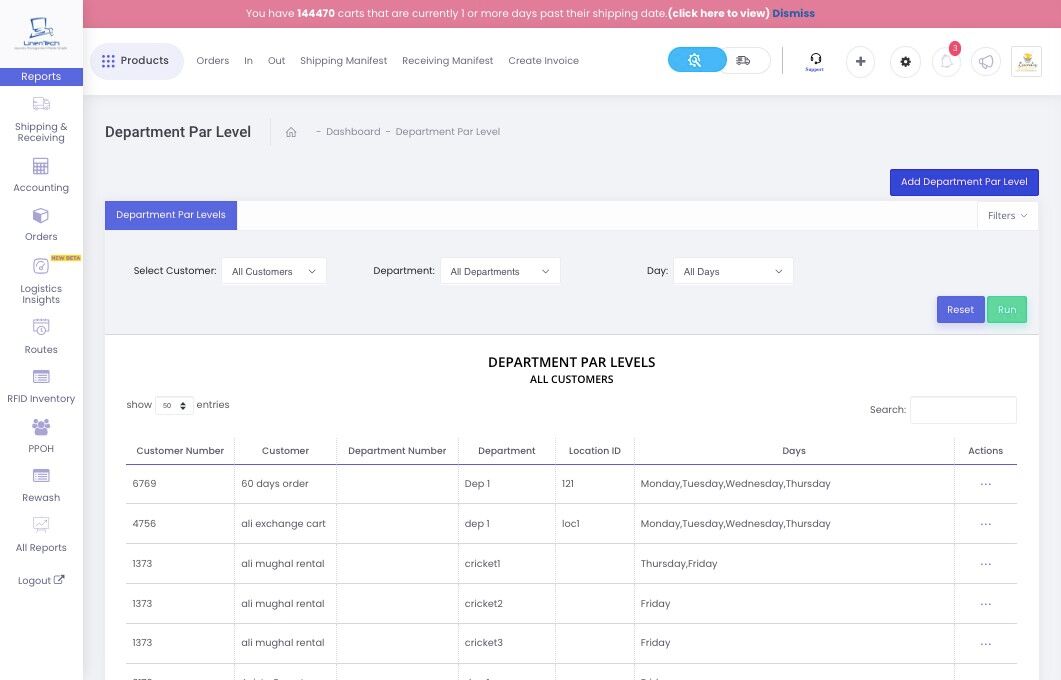
Task: Open actions menu for cricket3 row
Action: 985,644
